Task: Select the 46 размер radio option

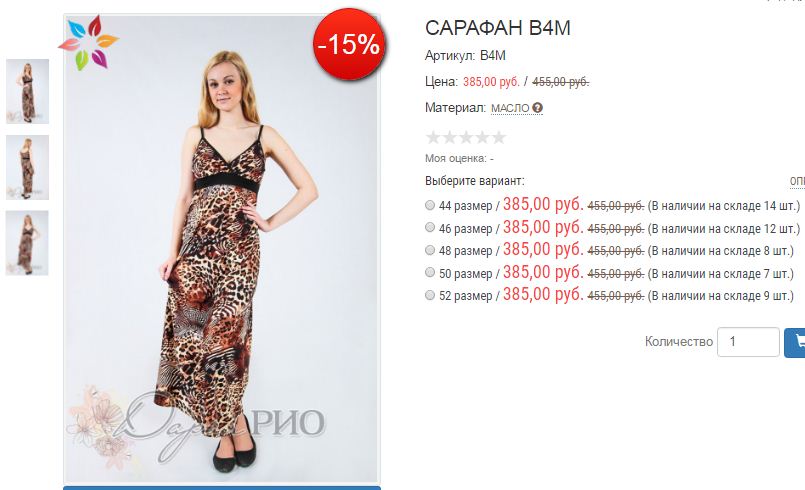Action: pos(430,227)
